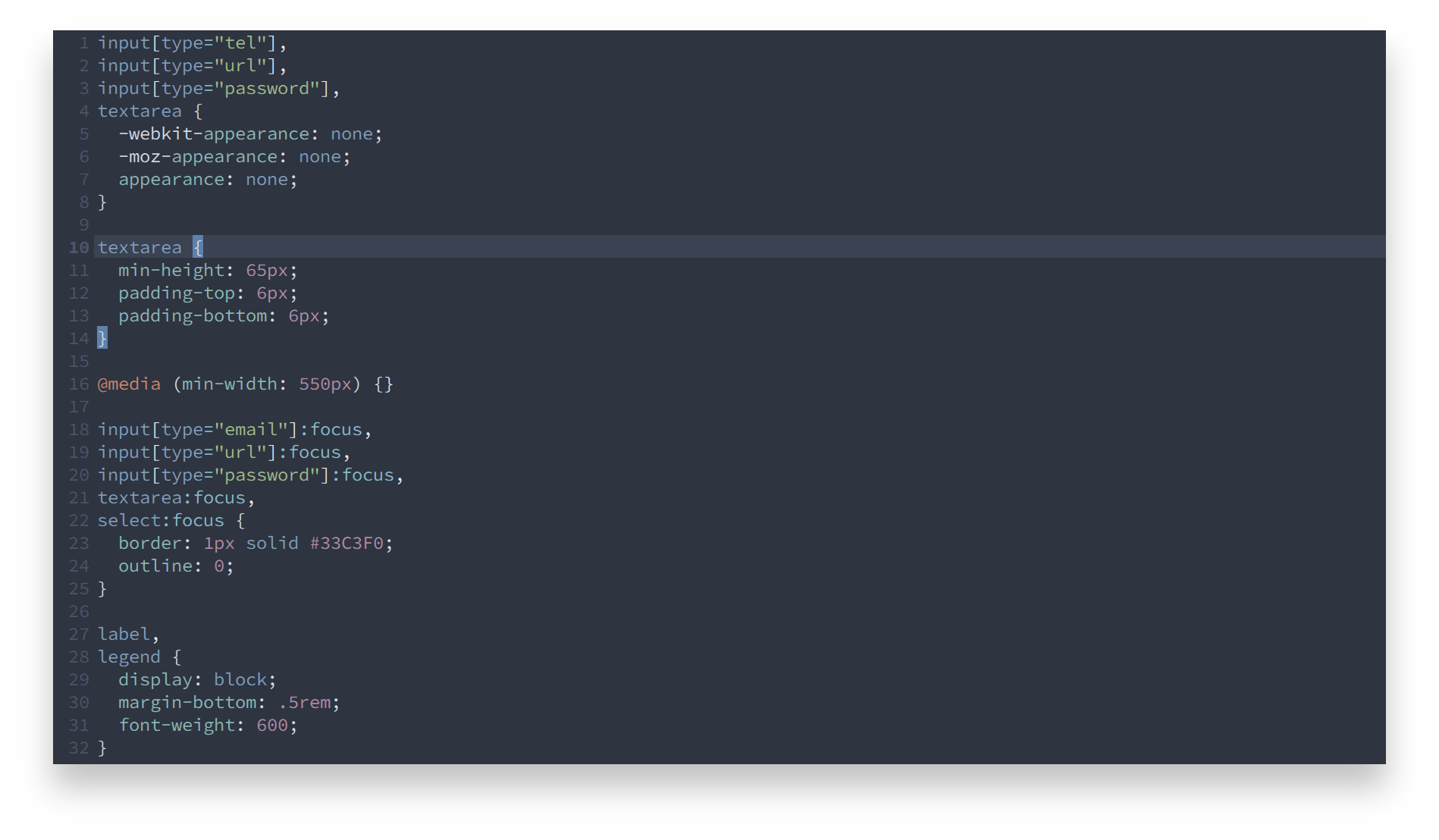
Task: Click the .5rem value
Action: (304, 703)
